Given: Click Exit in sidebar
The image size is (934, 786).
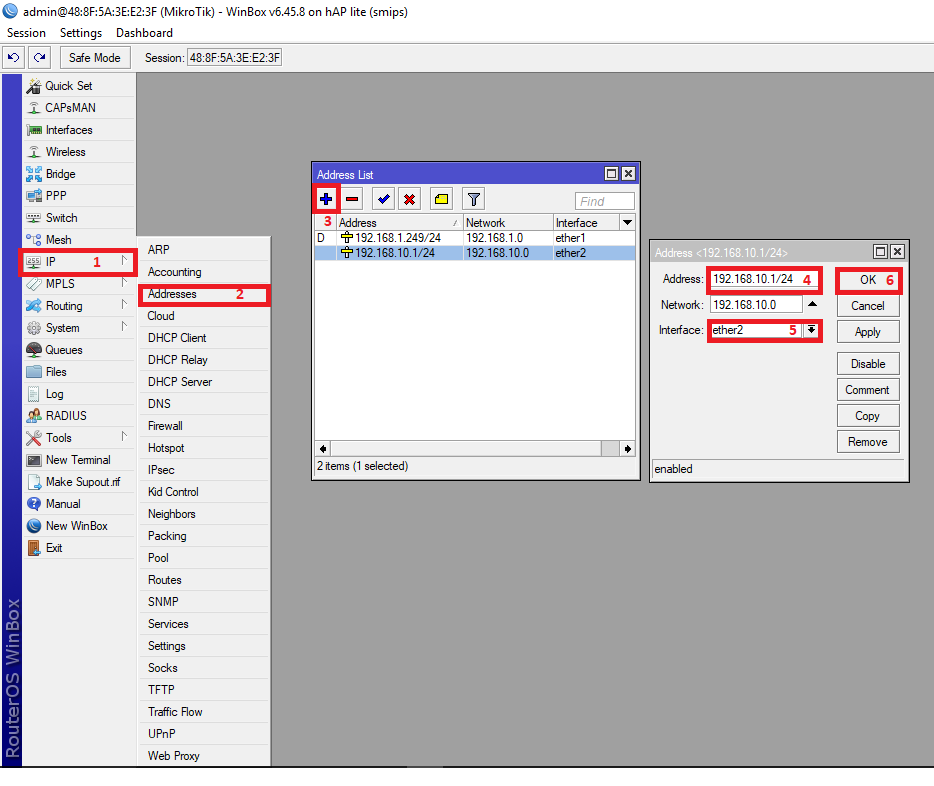Looking at the screenshot, I should pyautogui.click(x=79, y=548).
